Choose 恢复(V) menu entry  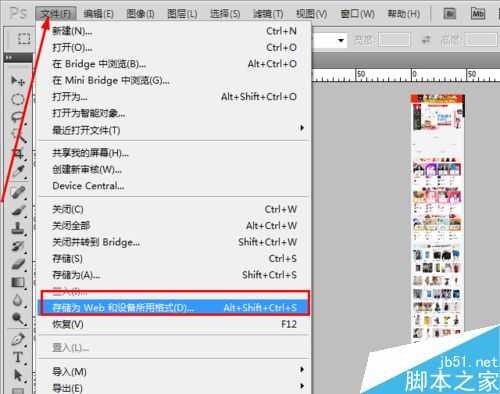click(175, 324)
